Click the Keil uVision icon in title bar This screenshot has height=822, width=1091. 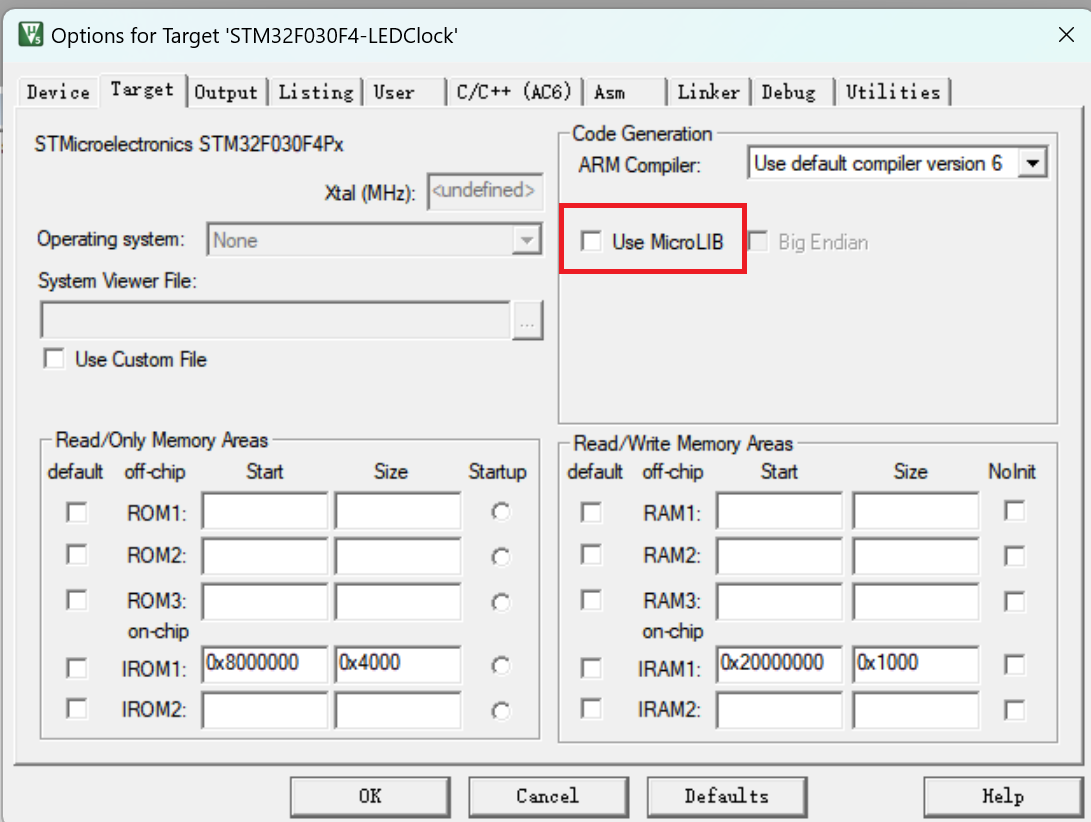click(x=31, y=34)
